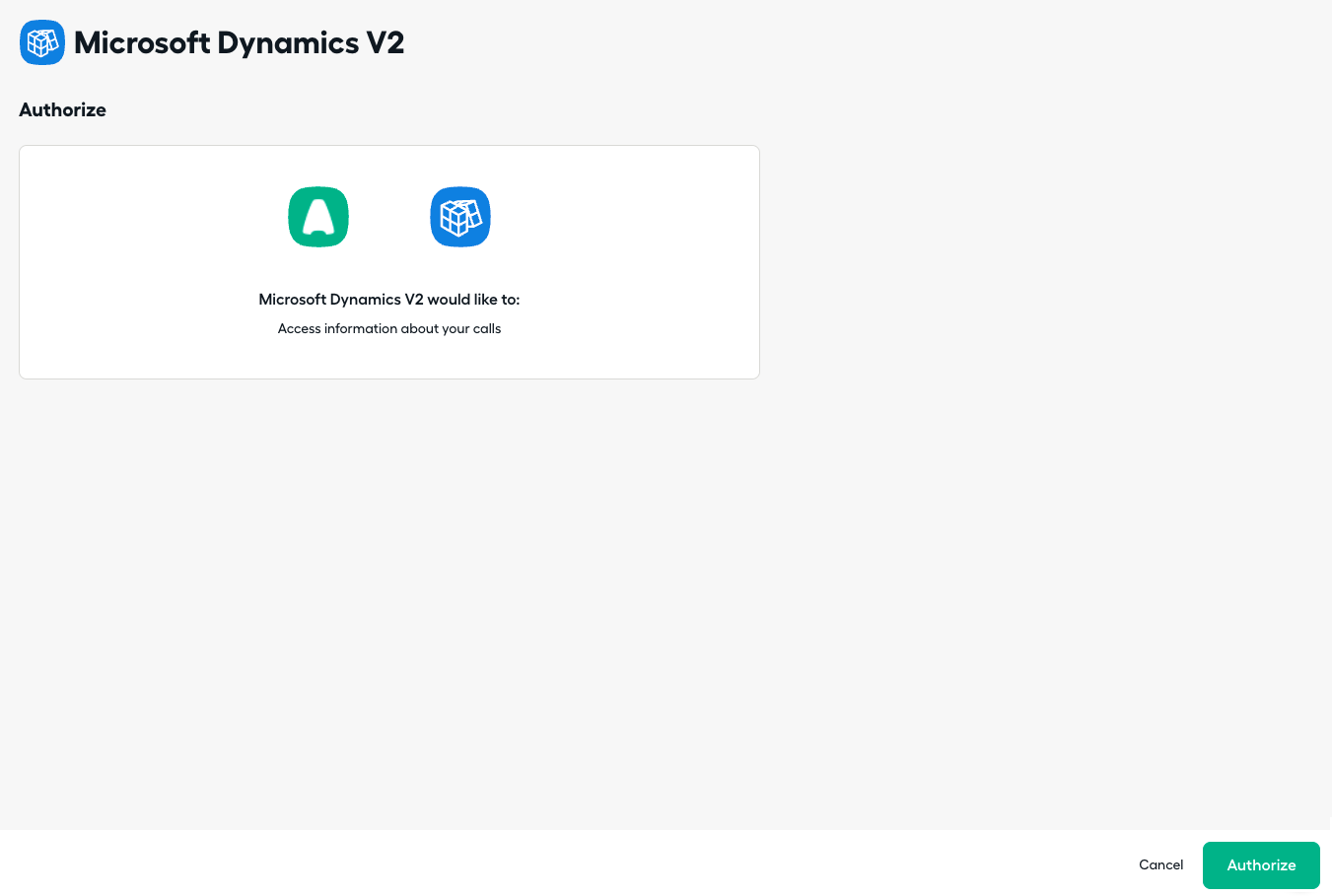
Task: Select the "Microsoft Dynamics V2" page title
Action: [240, 43]
